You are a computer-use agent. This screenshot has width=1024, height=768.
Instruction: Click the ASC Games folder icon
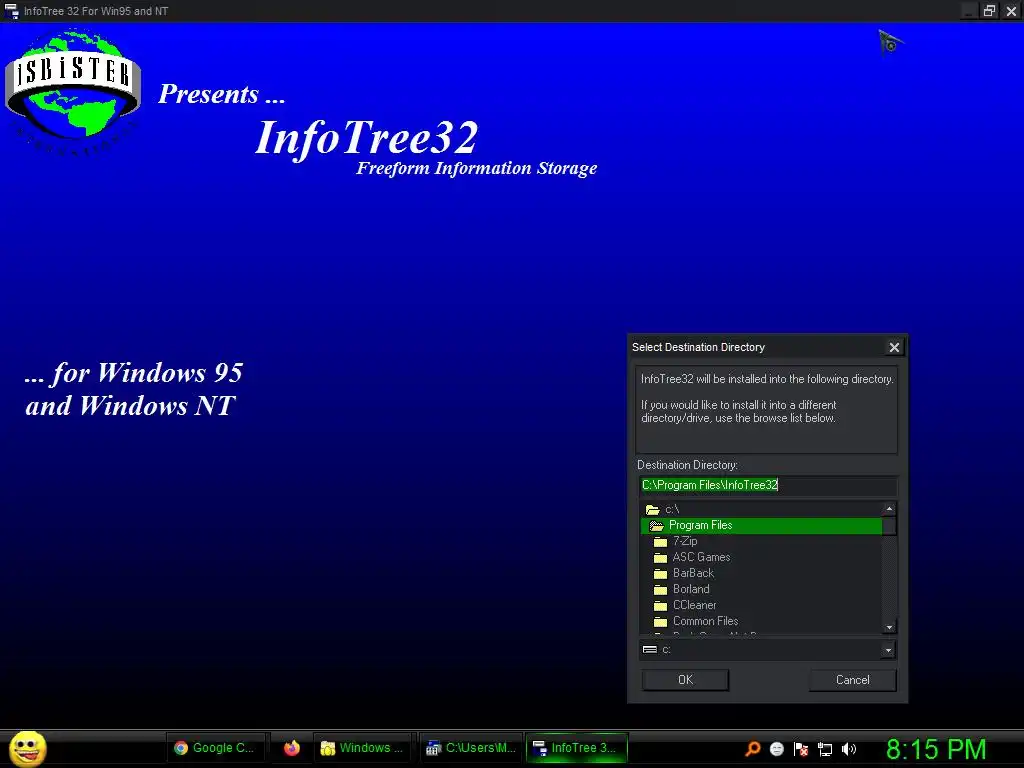click(660, 558)
